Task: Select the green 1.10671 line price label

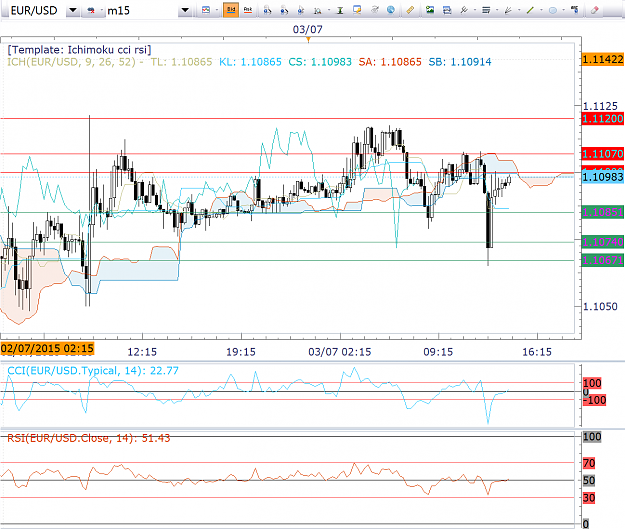Action: pos(603,261)
